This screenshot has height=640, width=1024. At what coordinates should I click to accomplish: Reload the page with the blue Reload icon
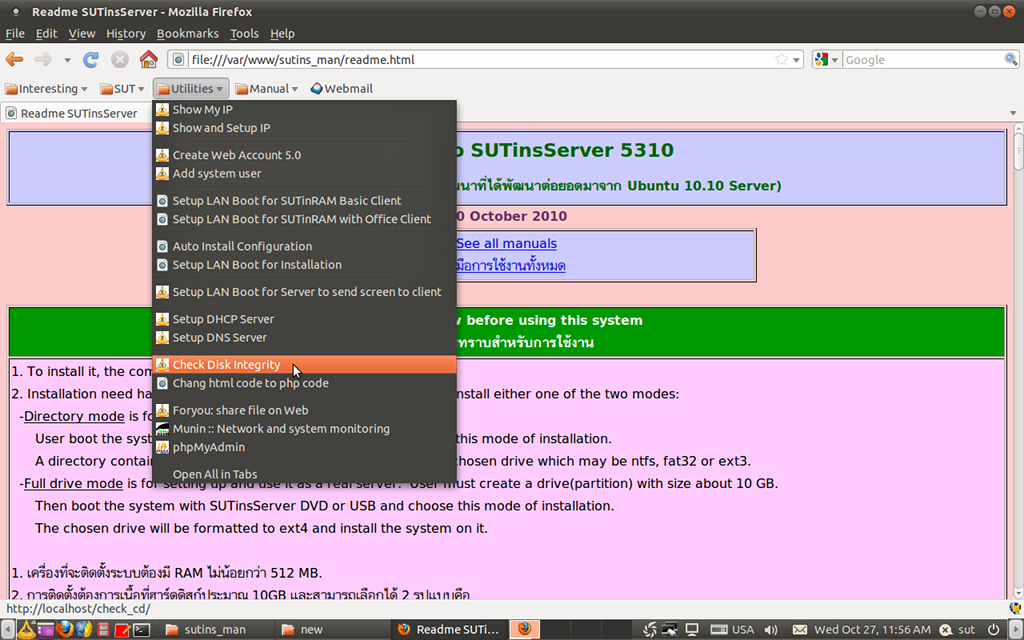91,59
